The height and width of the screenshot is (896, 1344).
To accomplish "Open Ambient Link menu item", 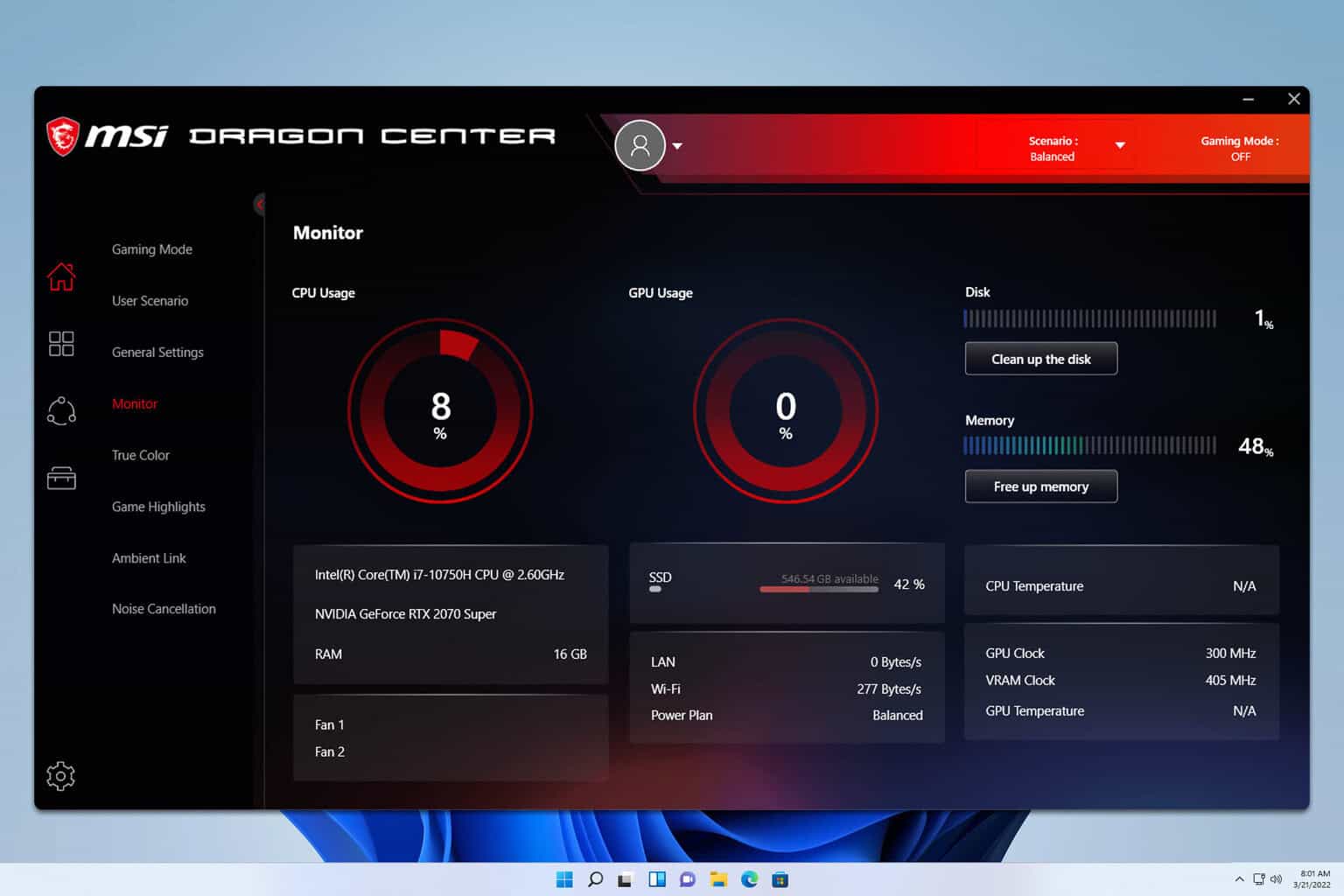I will 149,558.
